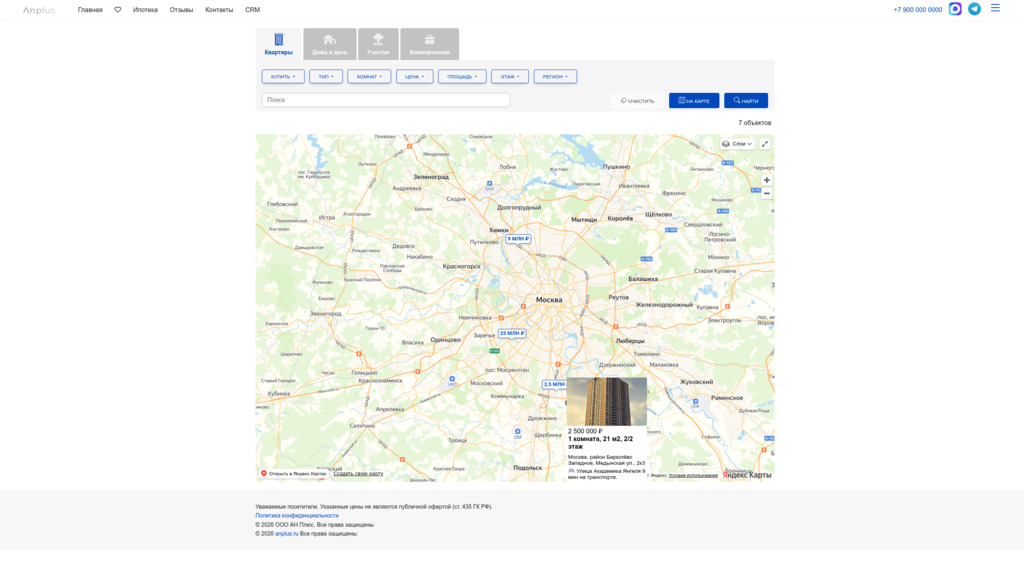Switch to the Коммерческая tab
This screenshot has width=1024, height=579.
pos(429,45)
